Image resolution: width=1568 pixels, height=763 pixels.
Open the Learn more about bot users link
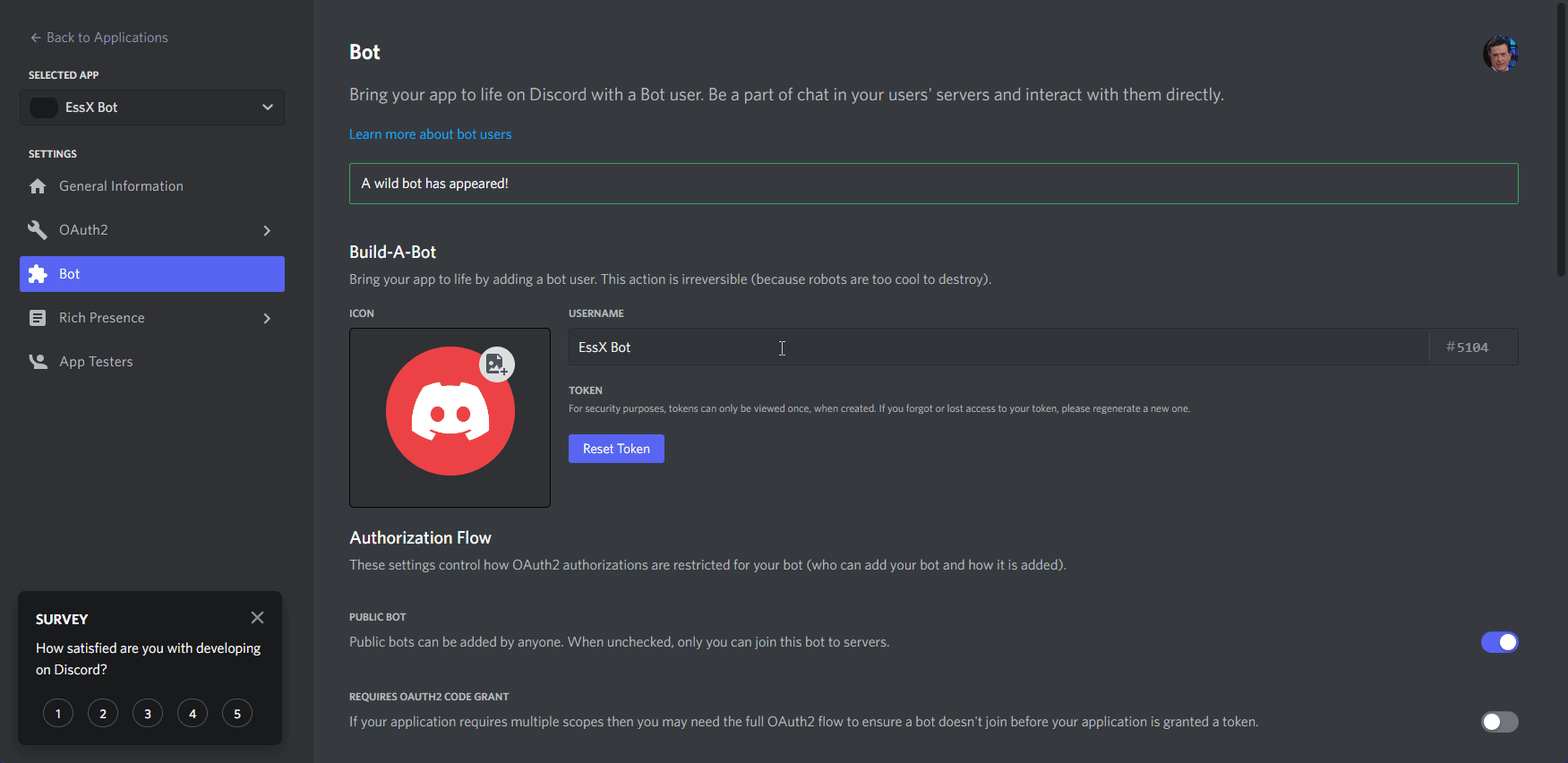(430, 133)
